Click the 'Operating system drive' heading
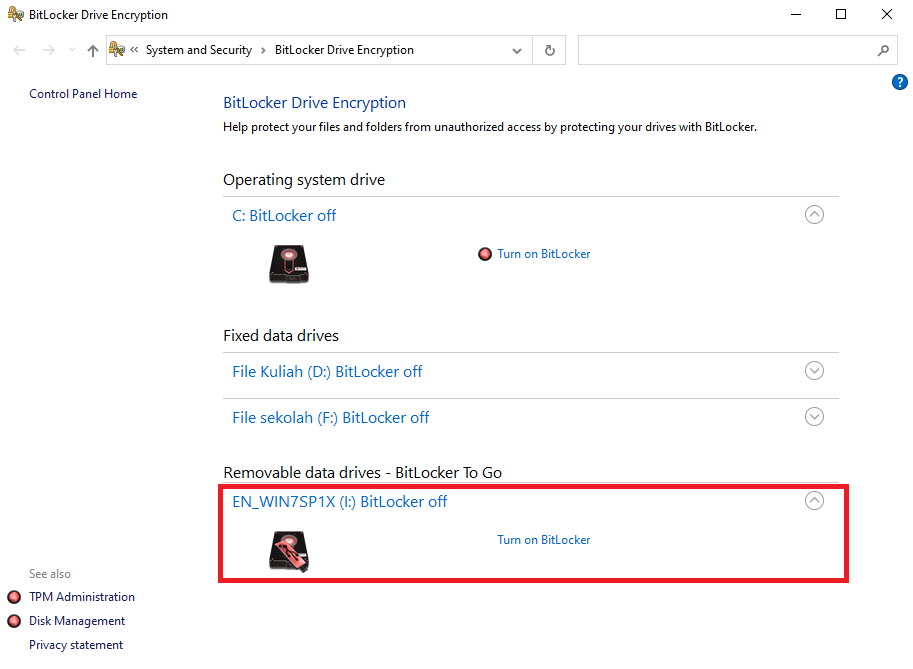The height and width of the screenshot is (669, 913). point(304,180)
